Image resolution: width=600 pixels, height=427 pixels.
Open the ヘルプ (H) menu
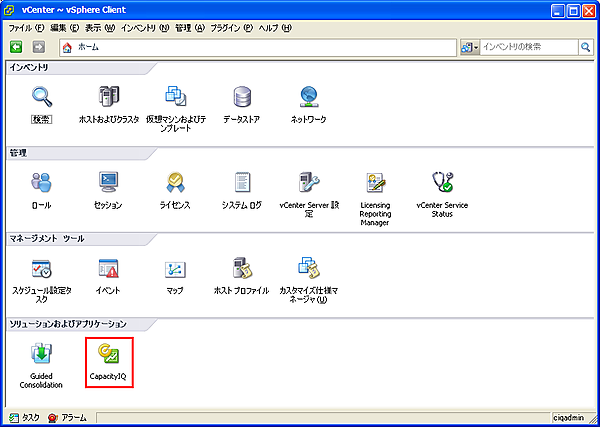pos(275,28)
